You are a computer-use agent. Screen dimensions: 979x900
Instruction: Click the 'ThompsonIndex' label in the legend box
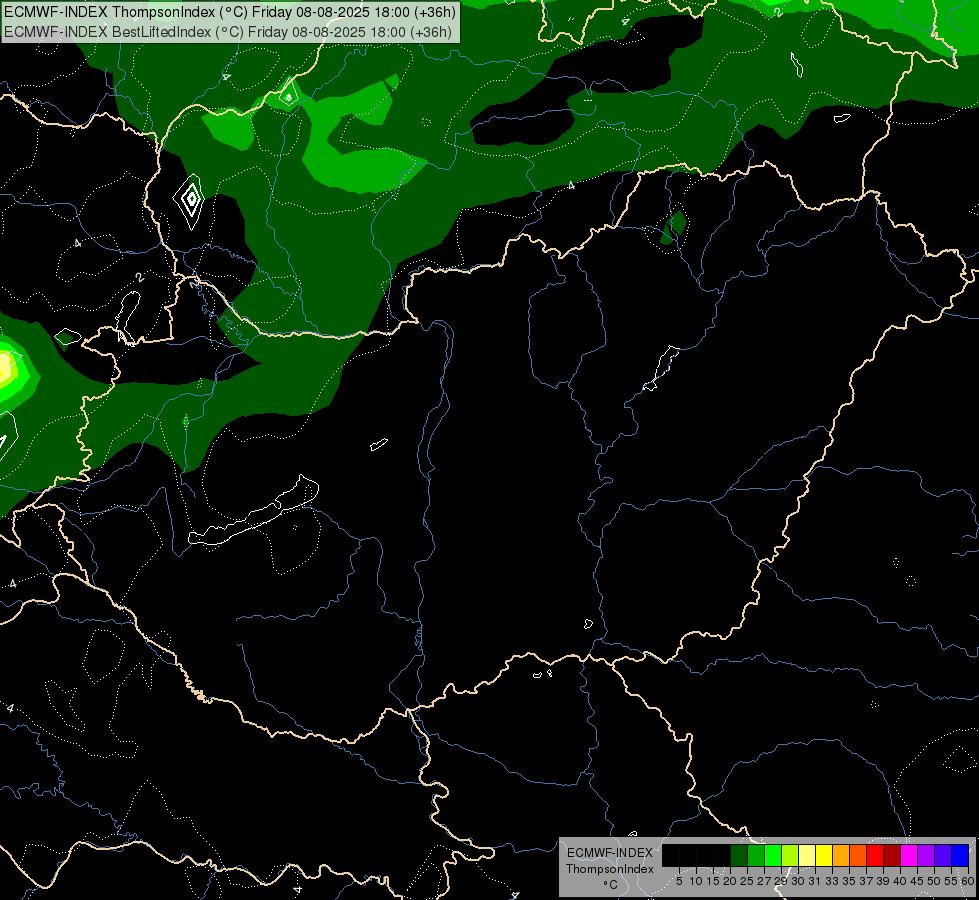pos(610,869)
